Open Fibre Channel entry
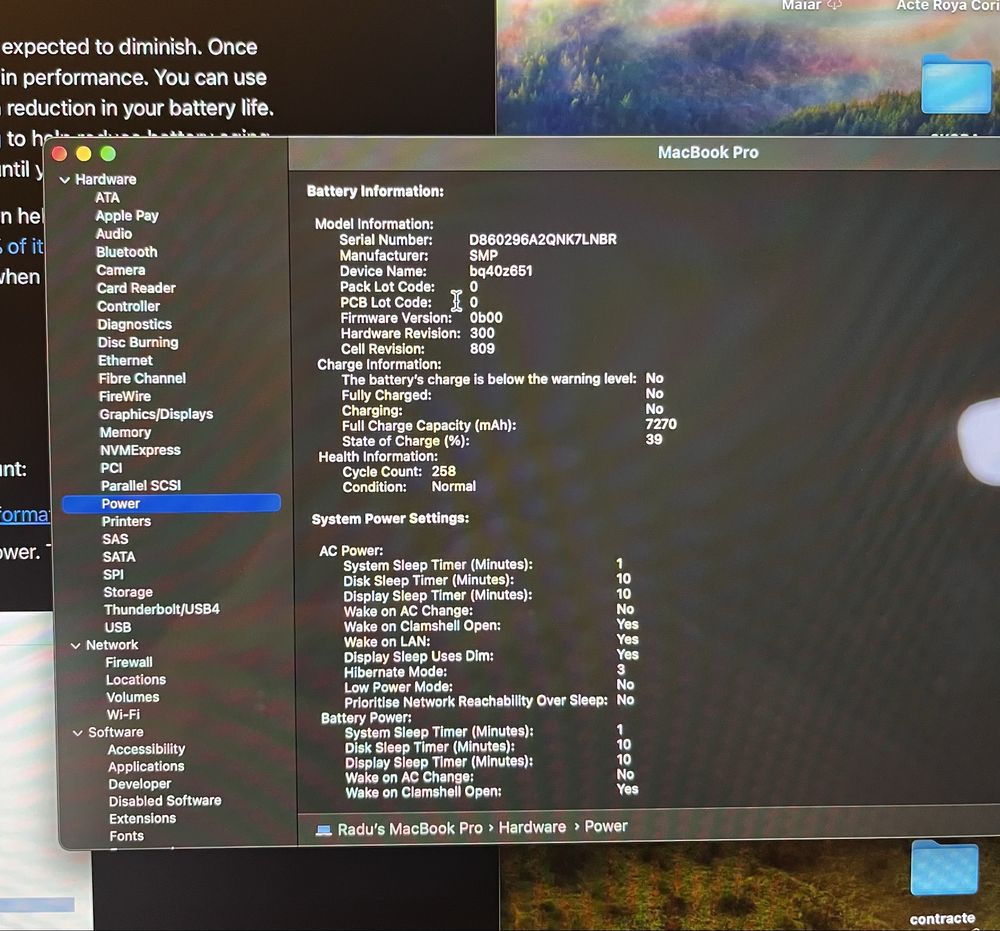The height and width of the screenshot is (931, 1000). (x=142, y=378)
